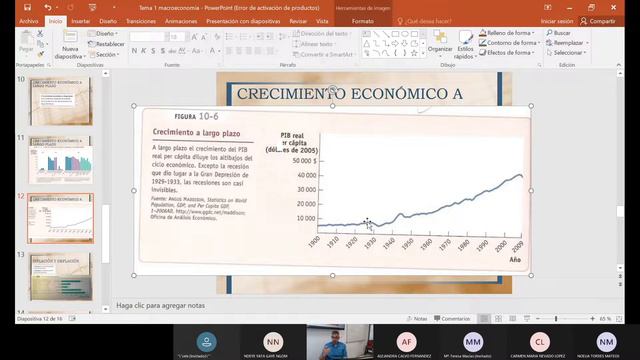Insert an oval from the shapes gallery

[x=405, y=34]
